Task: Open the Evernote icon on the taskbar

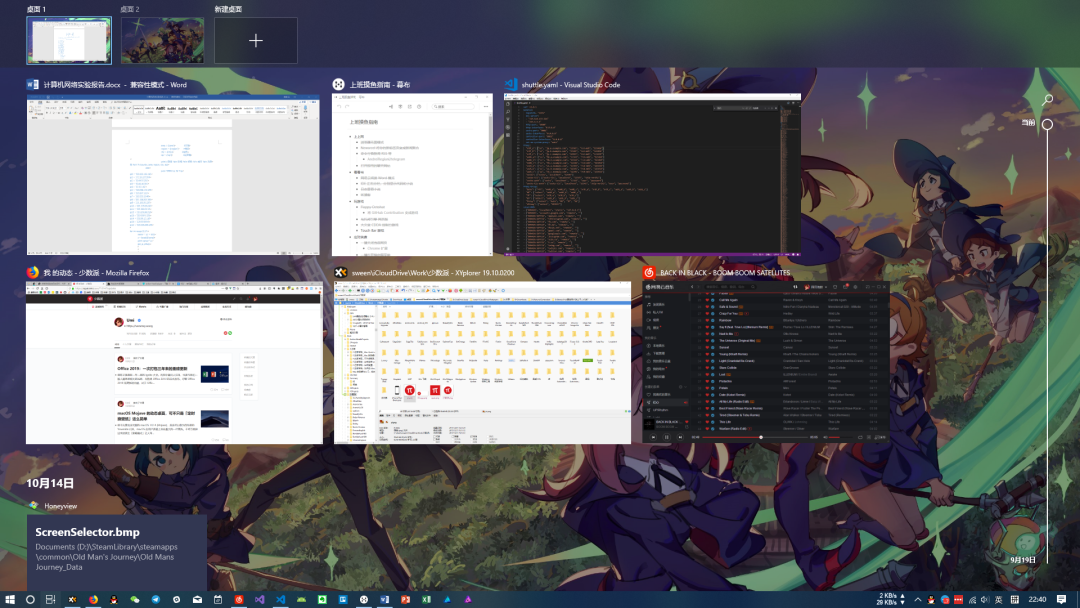Action: 322,600
